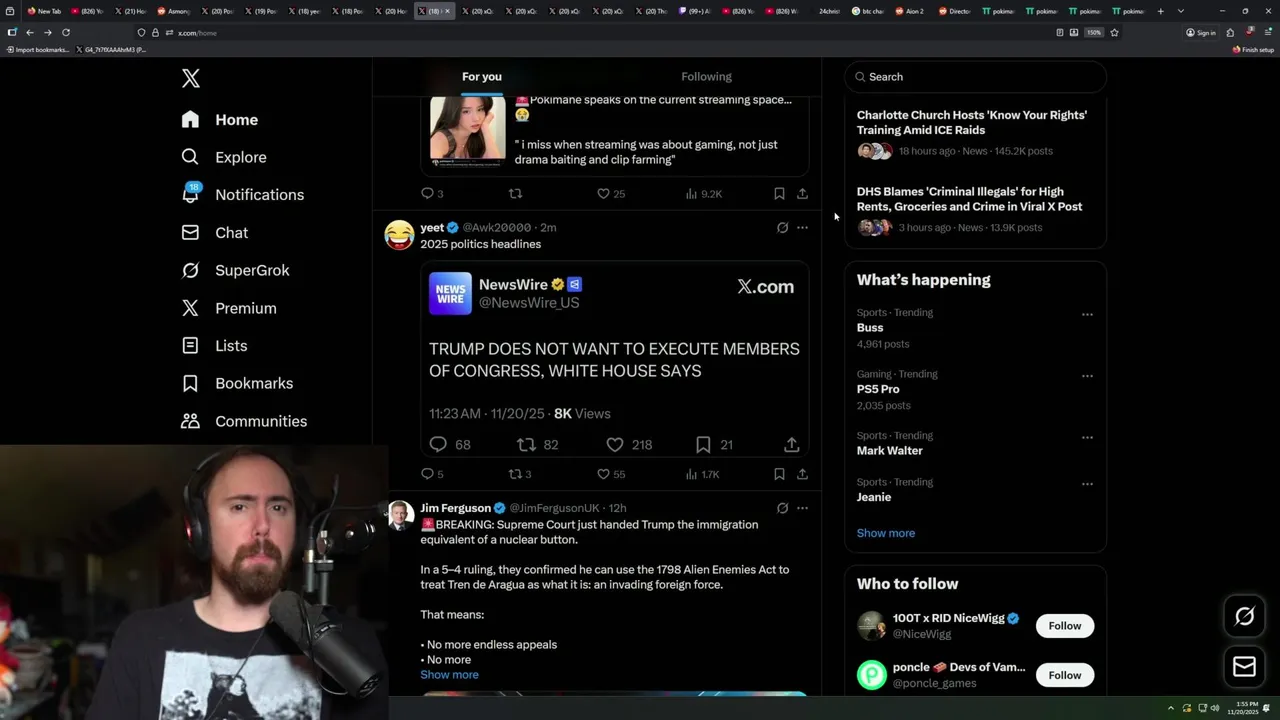Open Notifications with the 18 badge
The height and width of the screenshot is (720, 1280).
tap(242, 195)
